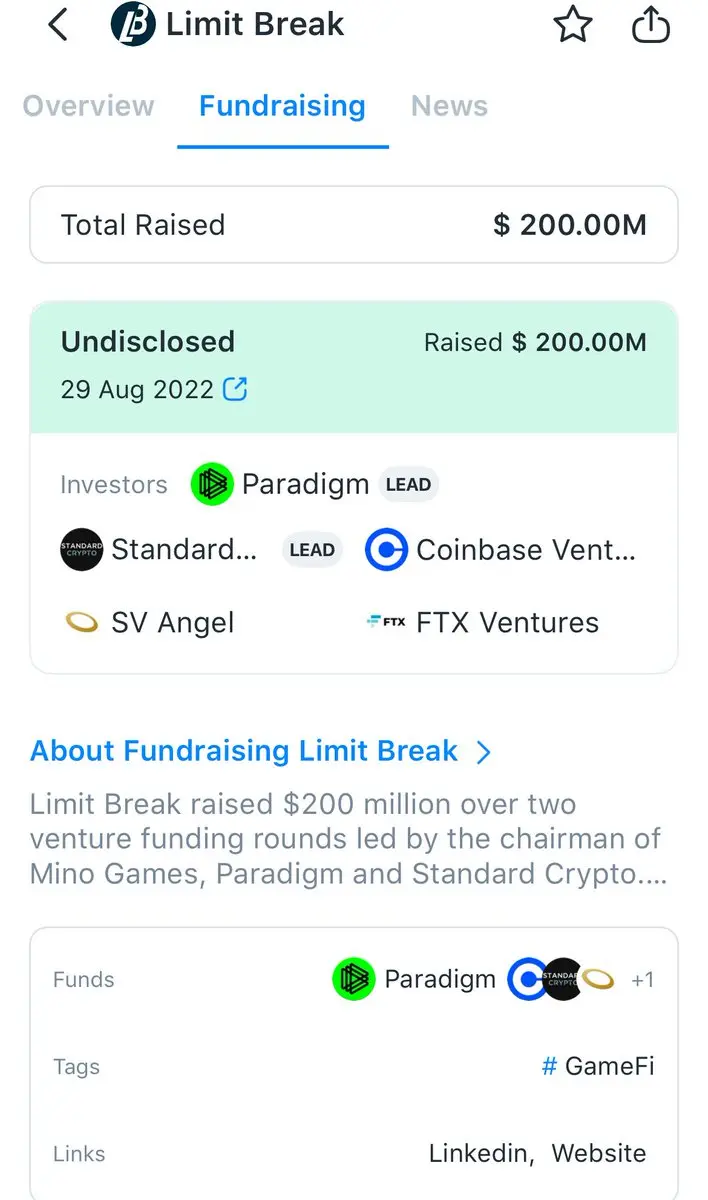Open external link next to 29 Aug 2022
The image size is (708, 1200).
coord(235,389)
